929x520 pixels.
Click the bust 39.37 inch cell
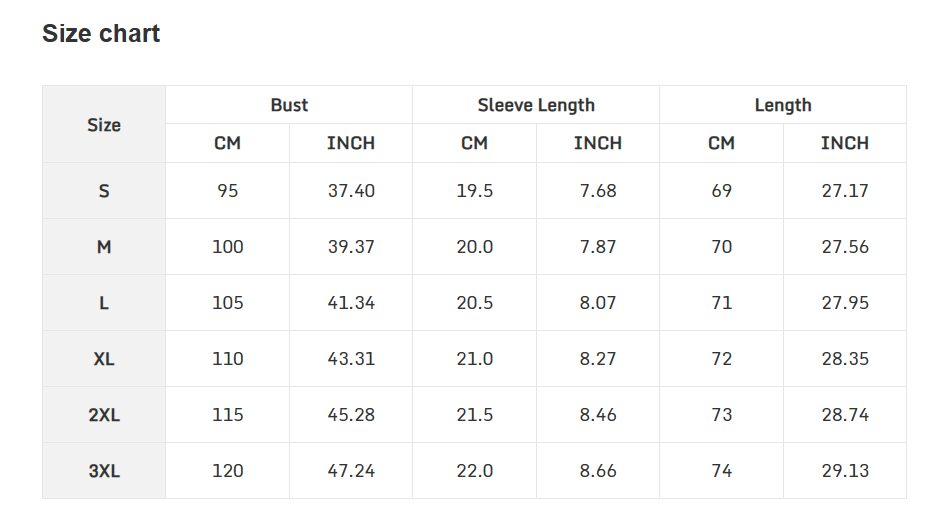351,246
